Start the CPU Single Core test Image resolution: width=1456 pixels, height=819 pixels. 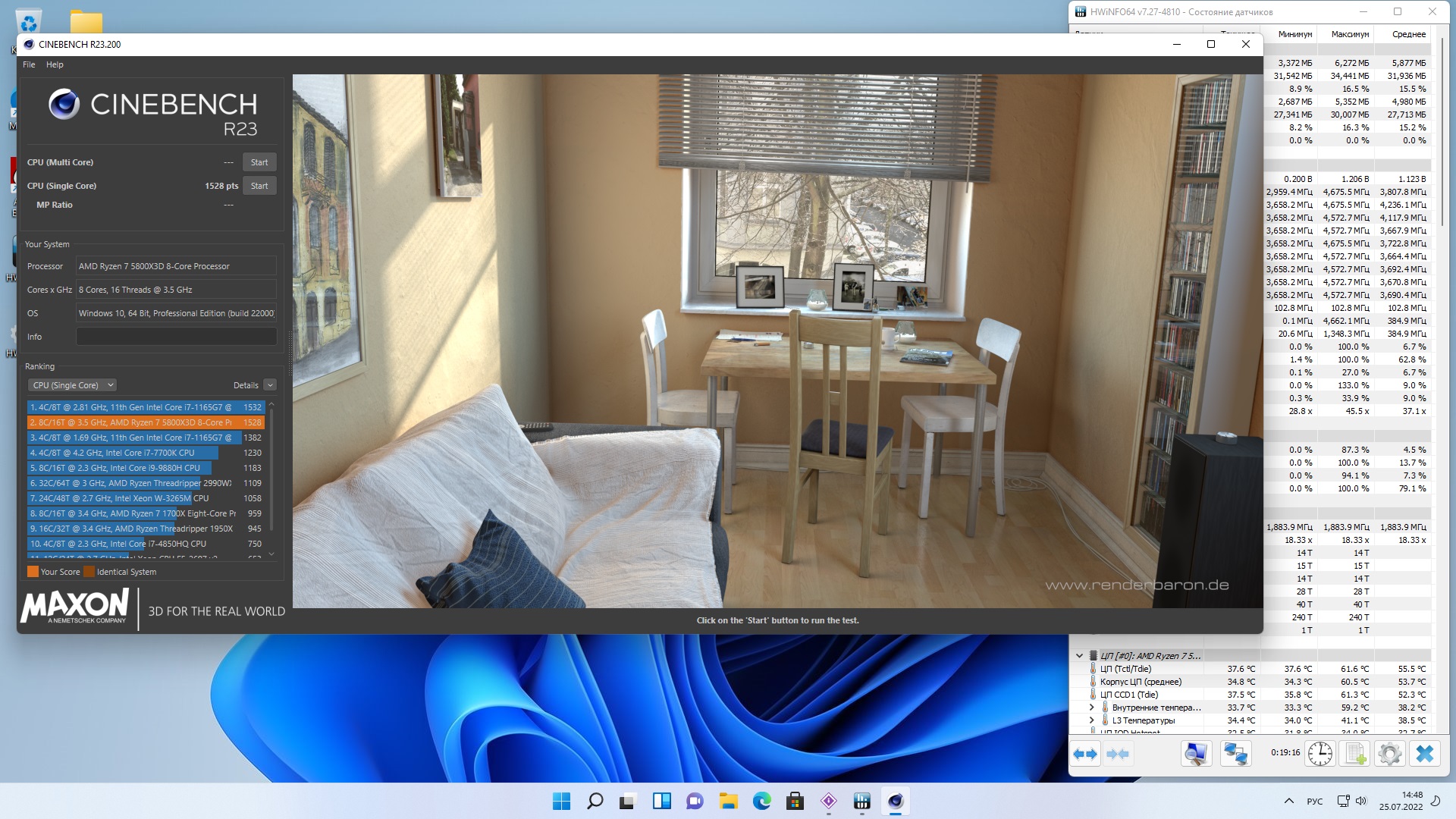coord(259,186)
